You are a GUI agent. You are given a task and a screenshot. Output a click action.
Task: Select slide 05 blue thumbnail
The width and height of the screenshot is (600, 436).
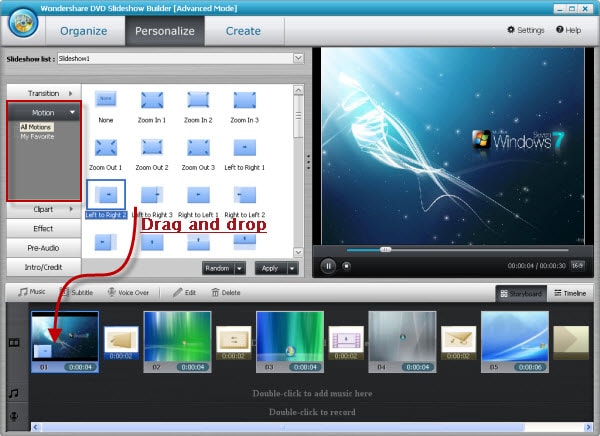point(515,341)
